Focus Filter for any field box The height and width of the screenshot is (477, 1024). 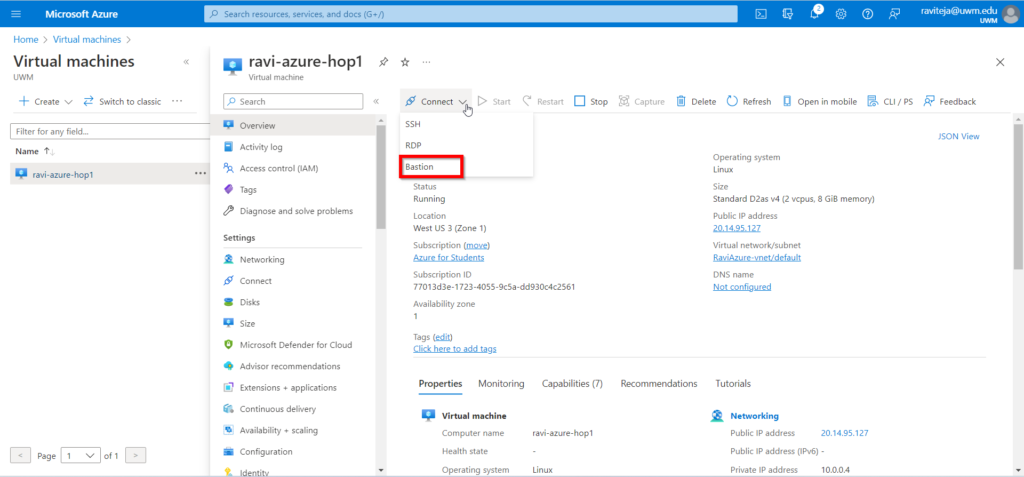coord(110,131)
